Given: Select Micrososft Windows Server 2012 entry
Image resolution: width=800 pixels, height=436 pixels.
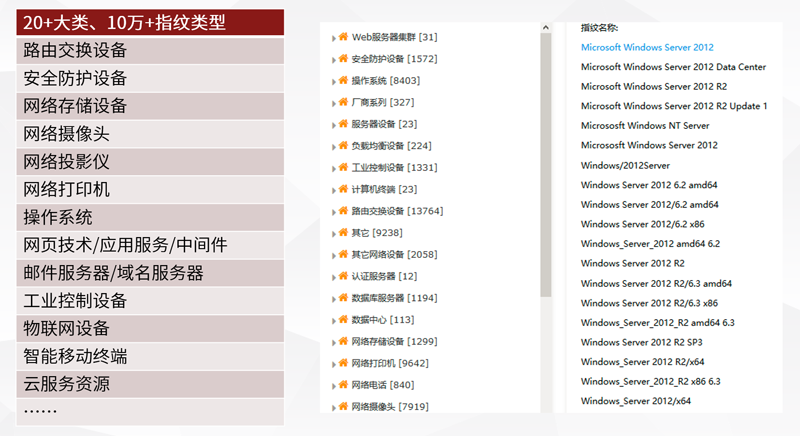Looking at the screenshot, I should point(649,145).
